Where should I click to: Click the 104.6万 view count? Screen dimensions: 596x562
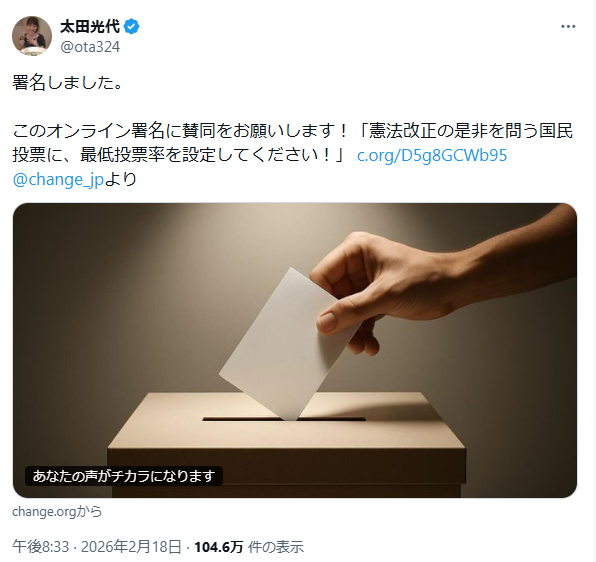219,547
